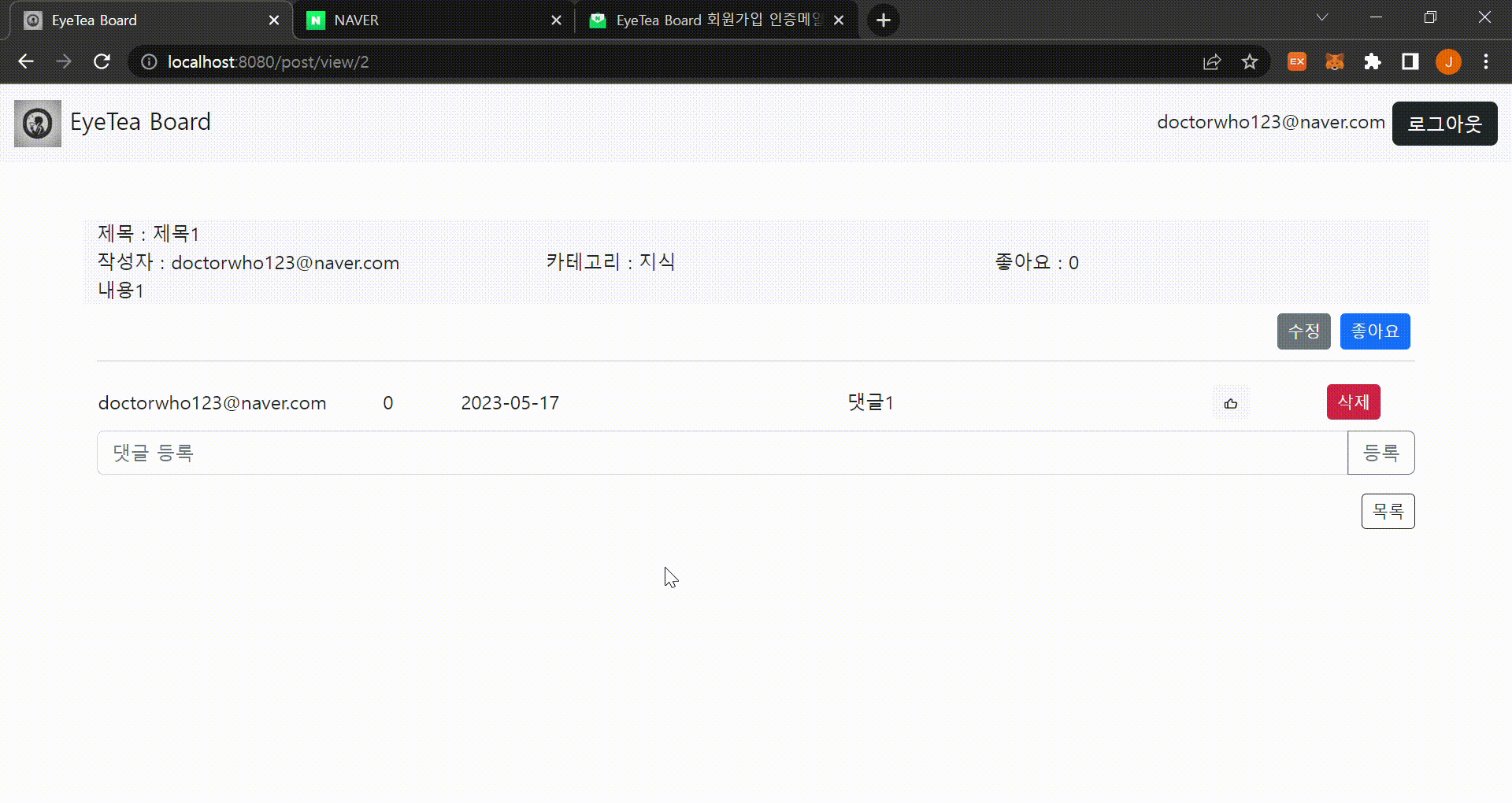Share the page via the share icon
Screen dimensions: 1512x803
tap(1212, 61)
